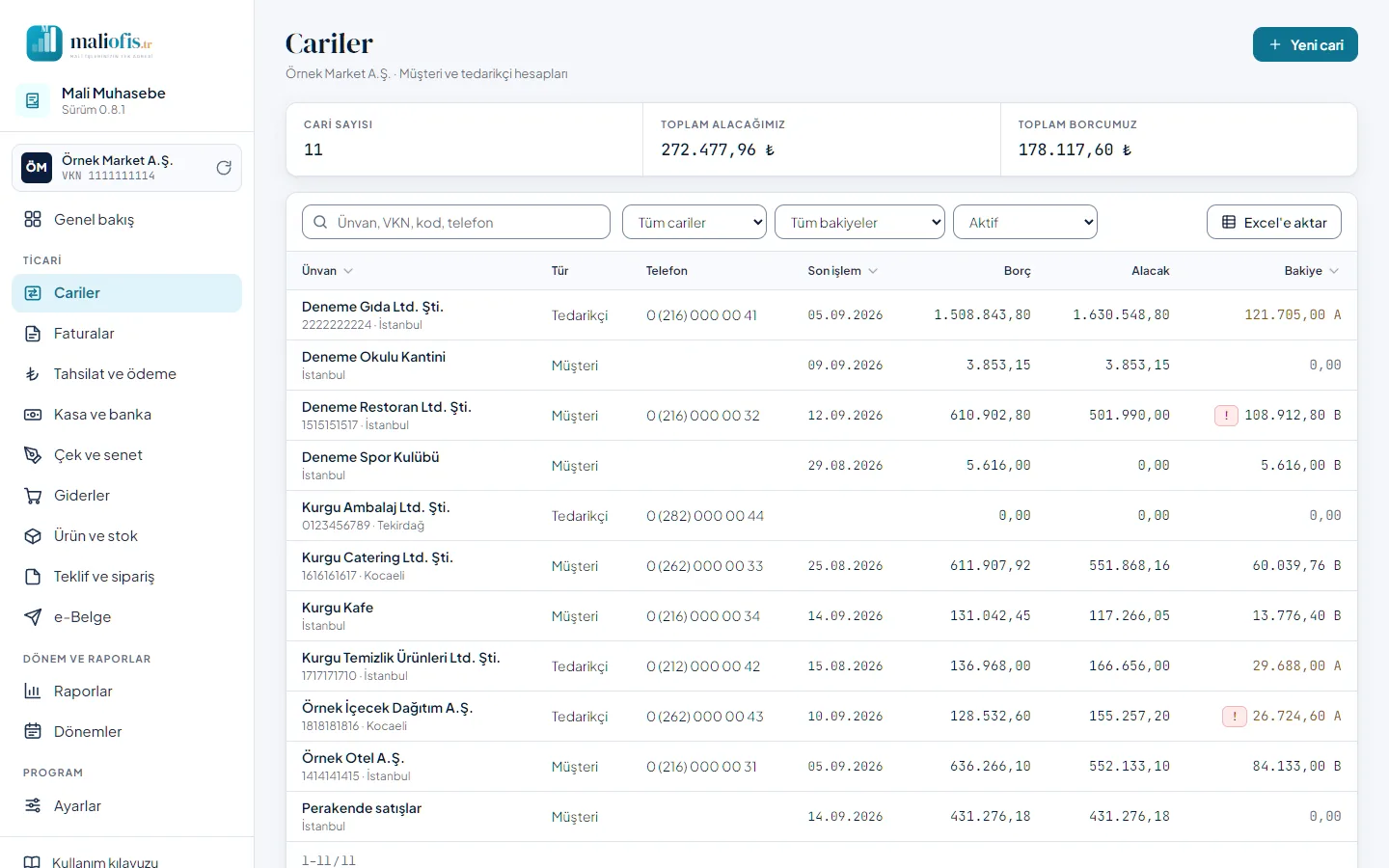Image resolution: width=1389 pixels, height=868 pixels.
Task: Focus the Ünvan, VKN, kod, telefon search field
Action: point(456,222)
